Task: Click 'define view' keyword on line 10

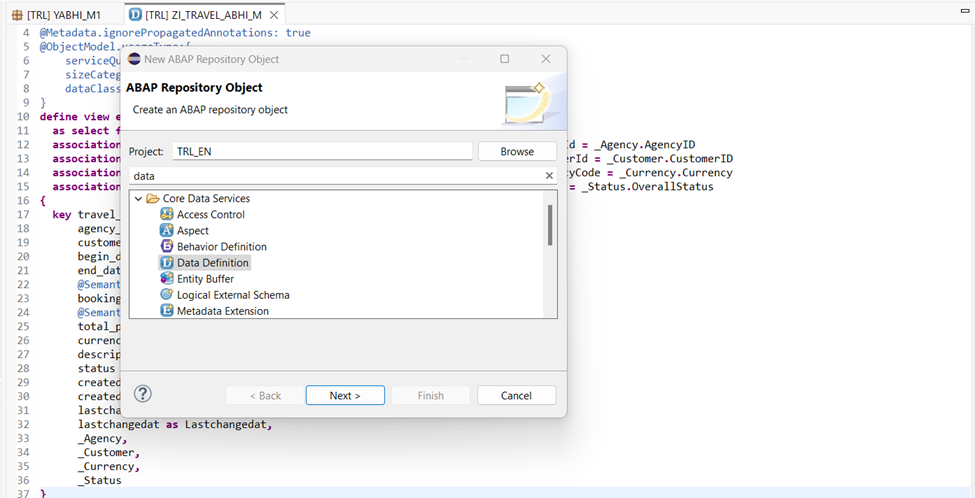Action: [75, 117]
